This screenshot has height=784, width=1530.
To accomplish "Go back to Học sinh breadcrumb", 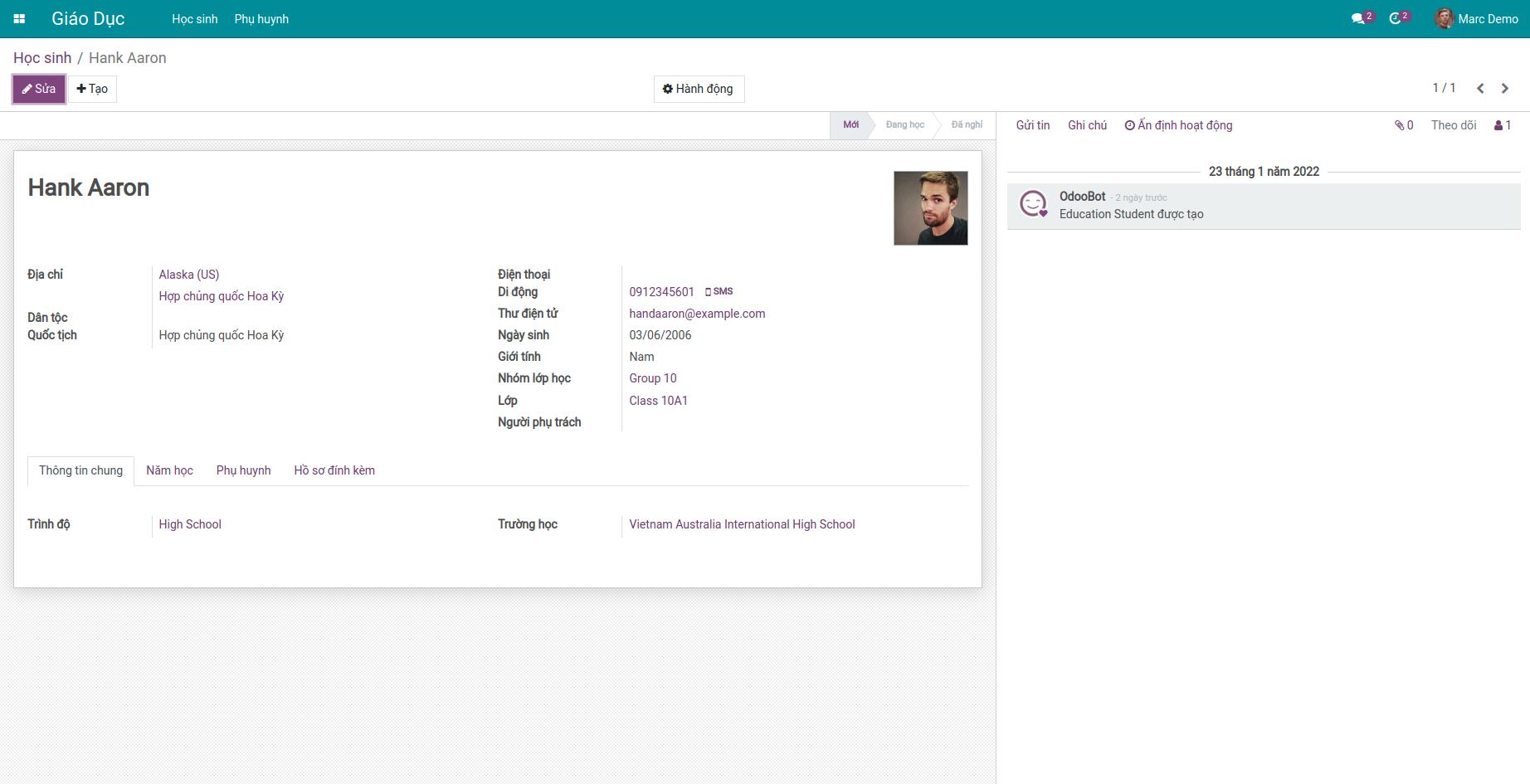I will coord(42,58).
